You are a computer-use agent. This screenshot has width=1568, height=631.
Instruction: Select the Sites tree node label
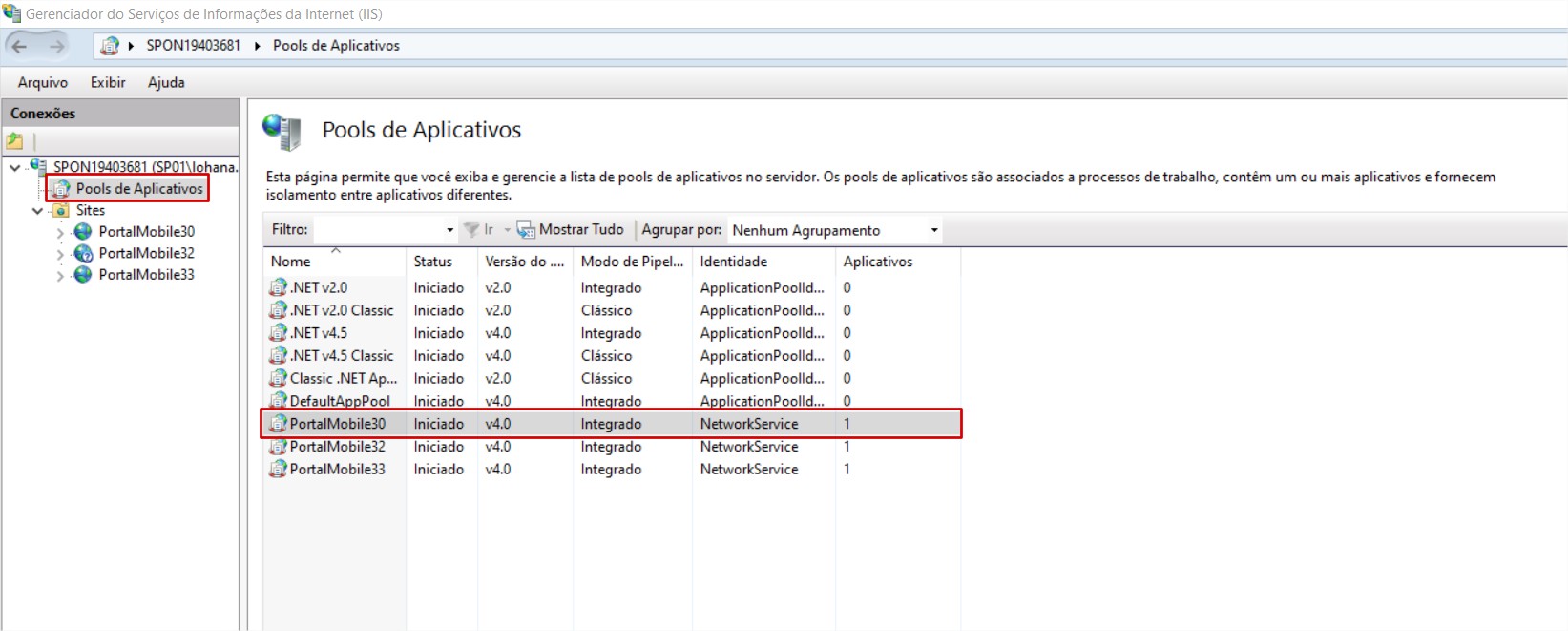coord(91,210)
